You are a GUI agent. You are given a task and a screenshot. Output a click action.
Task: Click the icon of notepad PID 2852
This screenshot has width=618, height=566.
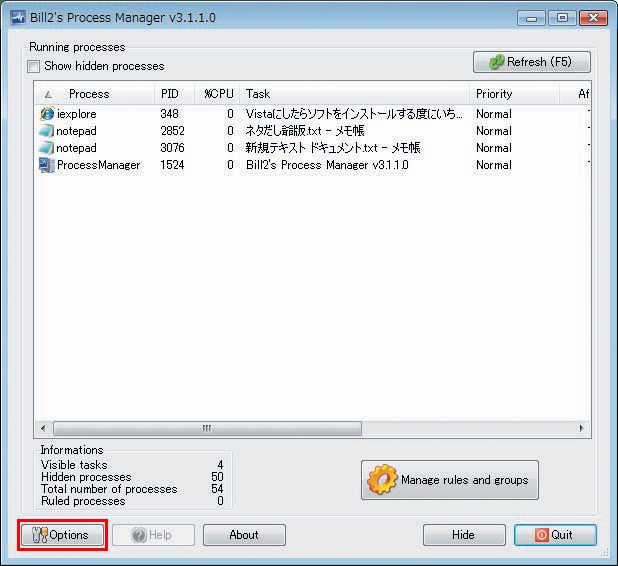[x=47, y=131]
